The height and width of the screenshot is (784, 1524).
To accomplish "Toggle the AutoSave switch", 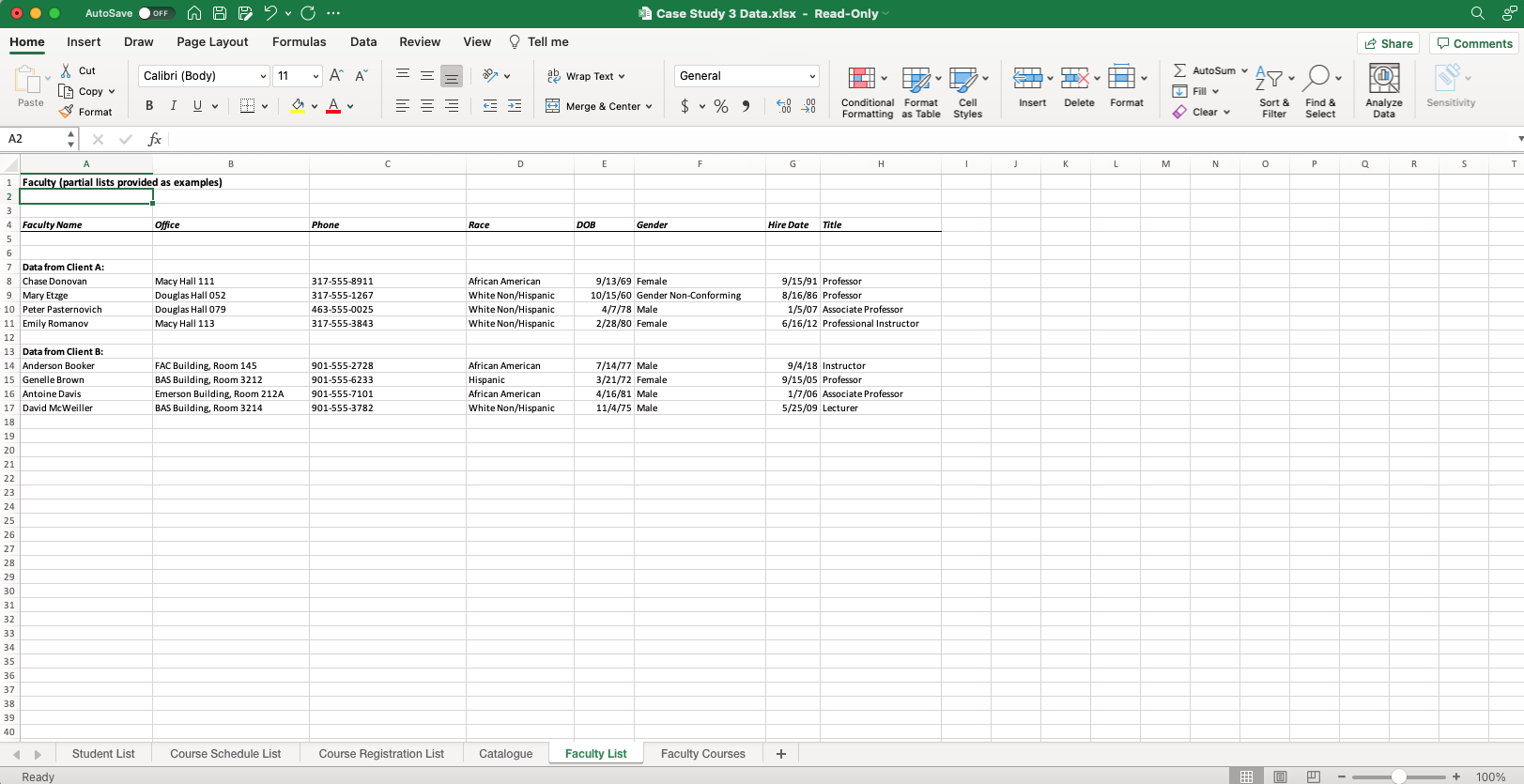I will point(155,13).
